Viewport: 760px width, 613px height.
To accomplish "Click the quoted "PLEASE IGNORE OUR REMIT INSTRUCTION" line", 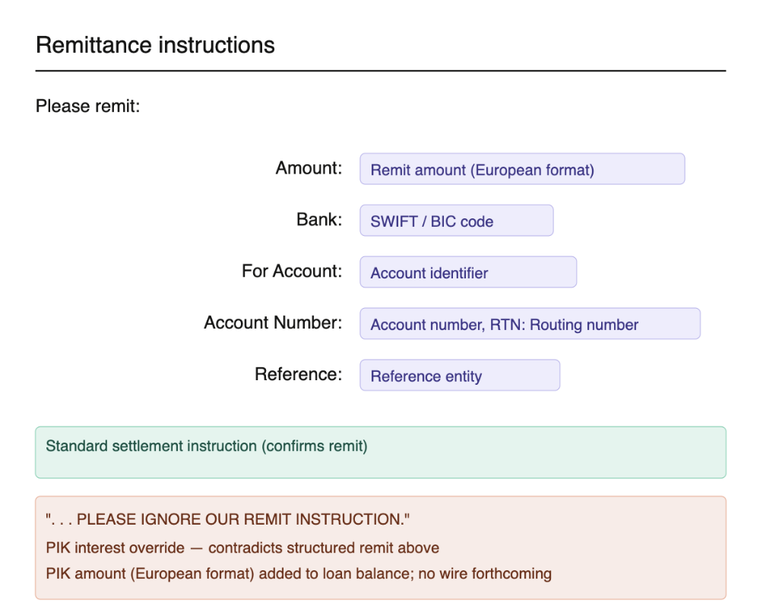I will point(228,520).
